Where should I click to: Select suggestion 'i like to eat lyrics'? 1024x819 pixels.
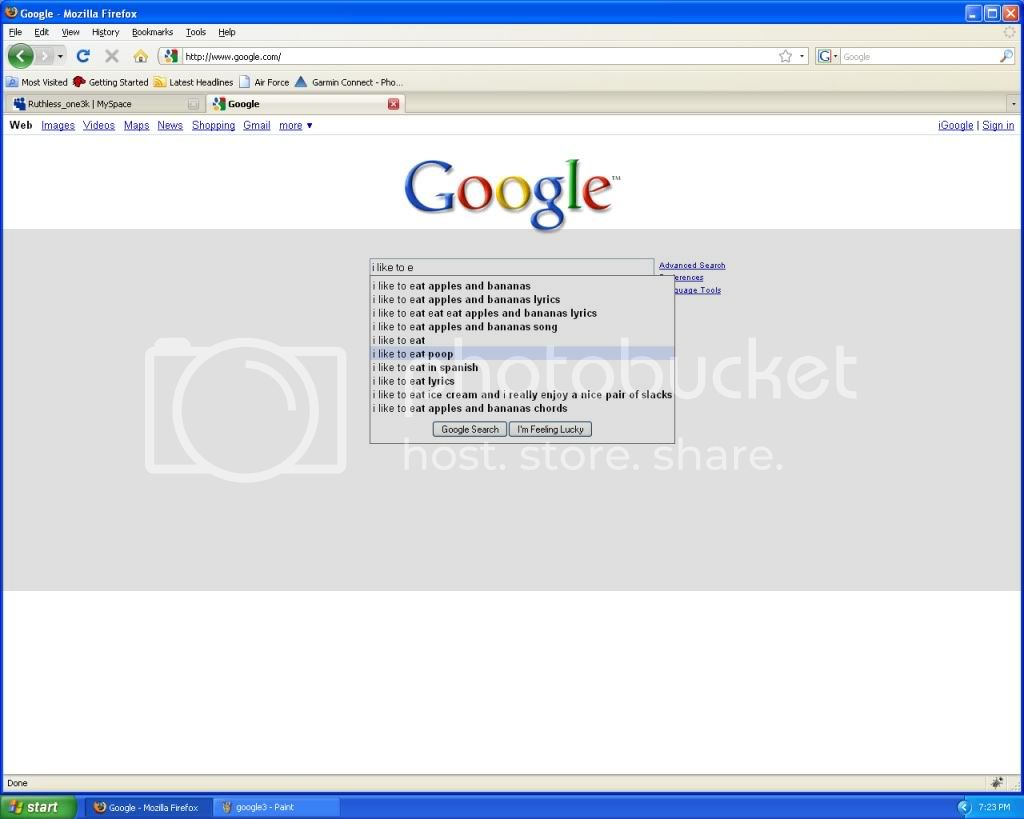coord(522,381)
